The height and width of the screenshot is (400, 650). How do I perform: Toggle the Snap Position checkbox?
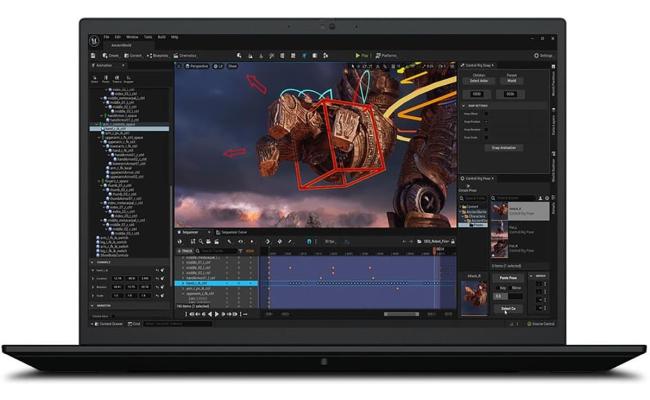pos(486,122)
